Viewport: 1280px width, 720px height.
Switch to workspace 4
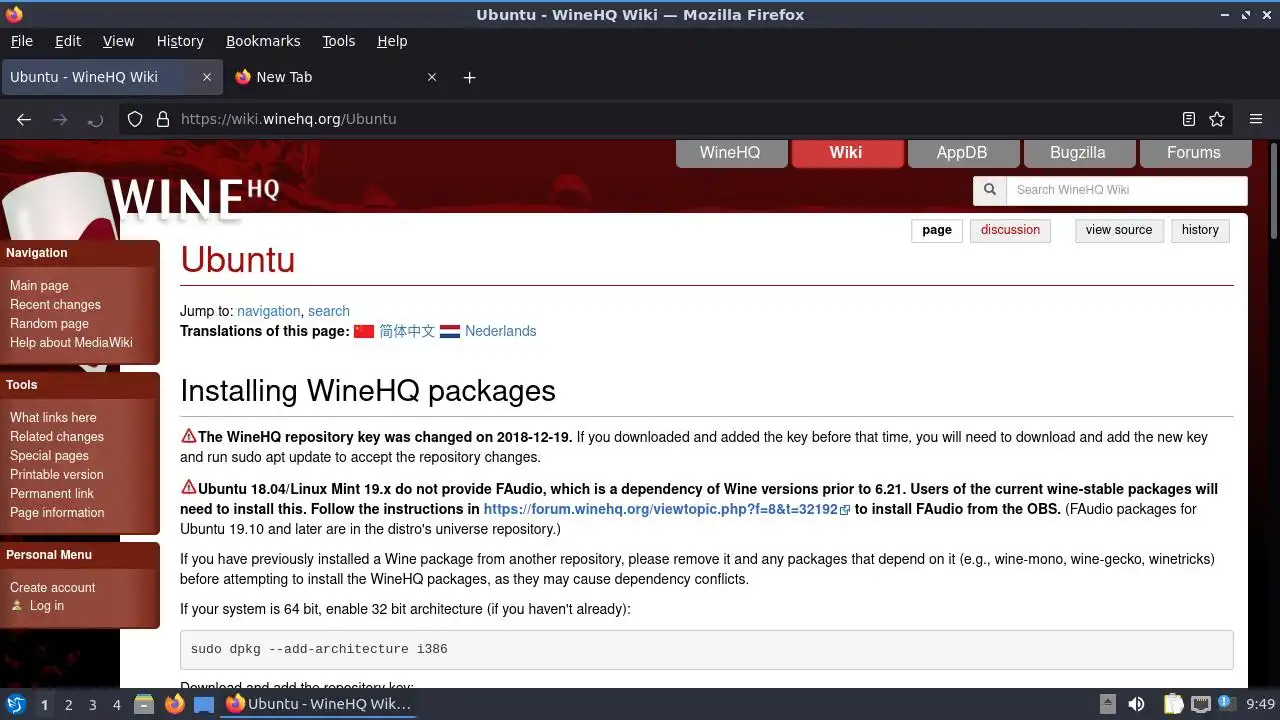pos(116,704)
